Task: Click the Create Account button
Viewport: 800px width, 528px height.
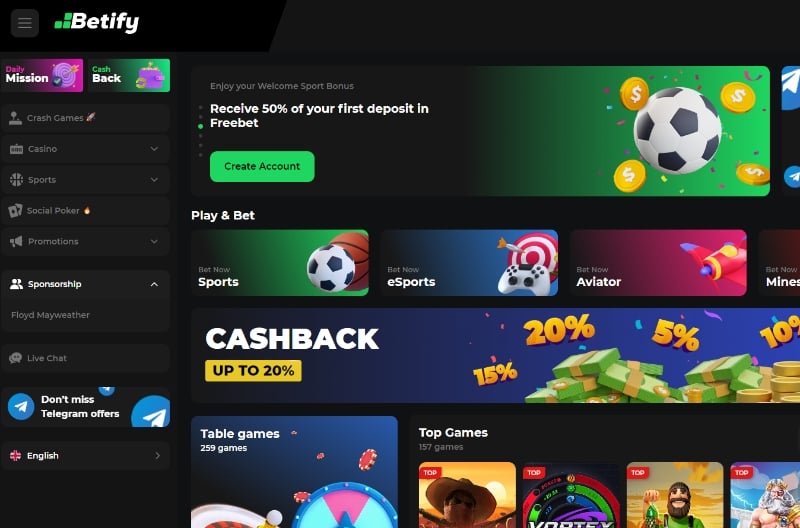Action: click(262, 166)
